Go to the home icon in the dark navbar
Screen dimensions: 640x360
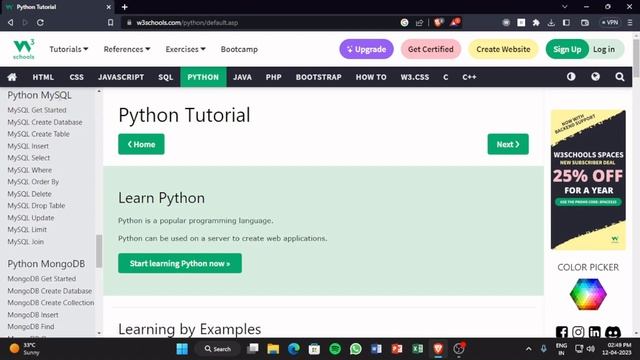(12, 77)
